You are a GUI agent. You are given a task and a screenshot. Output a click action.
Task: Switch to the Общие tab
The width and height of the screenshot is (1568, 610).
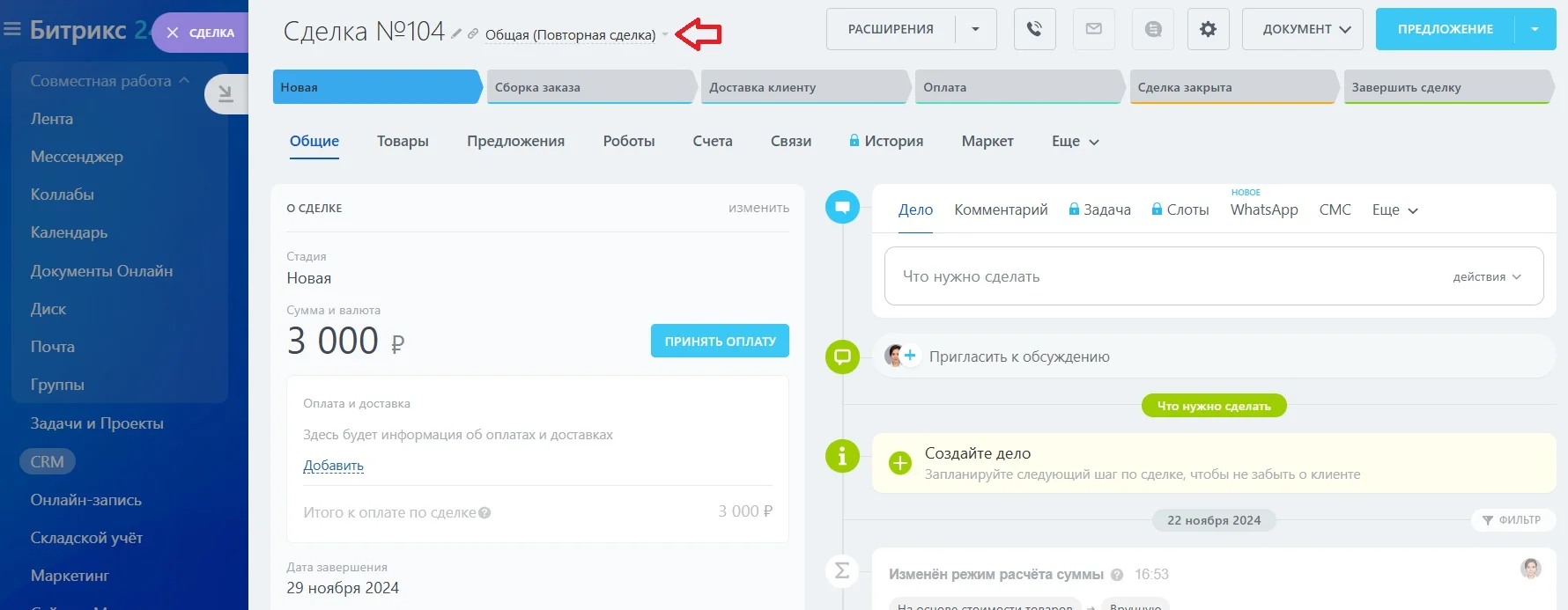coord(314,141)
